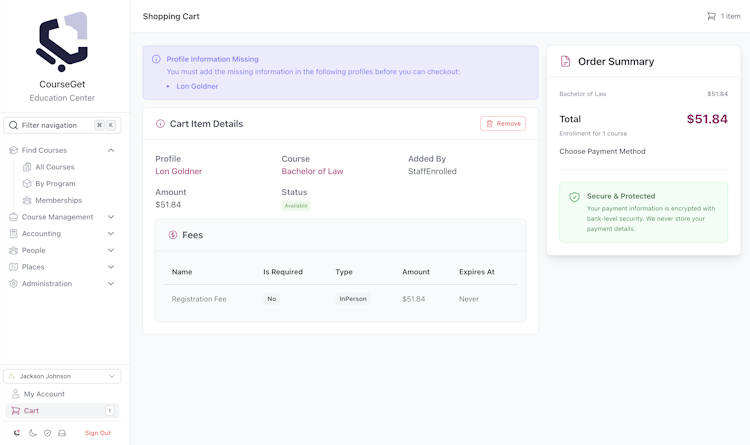The height and width of the screenshot is (445, 750).
Task: Click the Find Courses graduation cap icon
Action: [13, 150]
